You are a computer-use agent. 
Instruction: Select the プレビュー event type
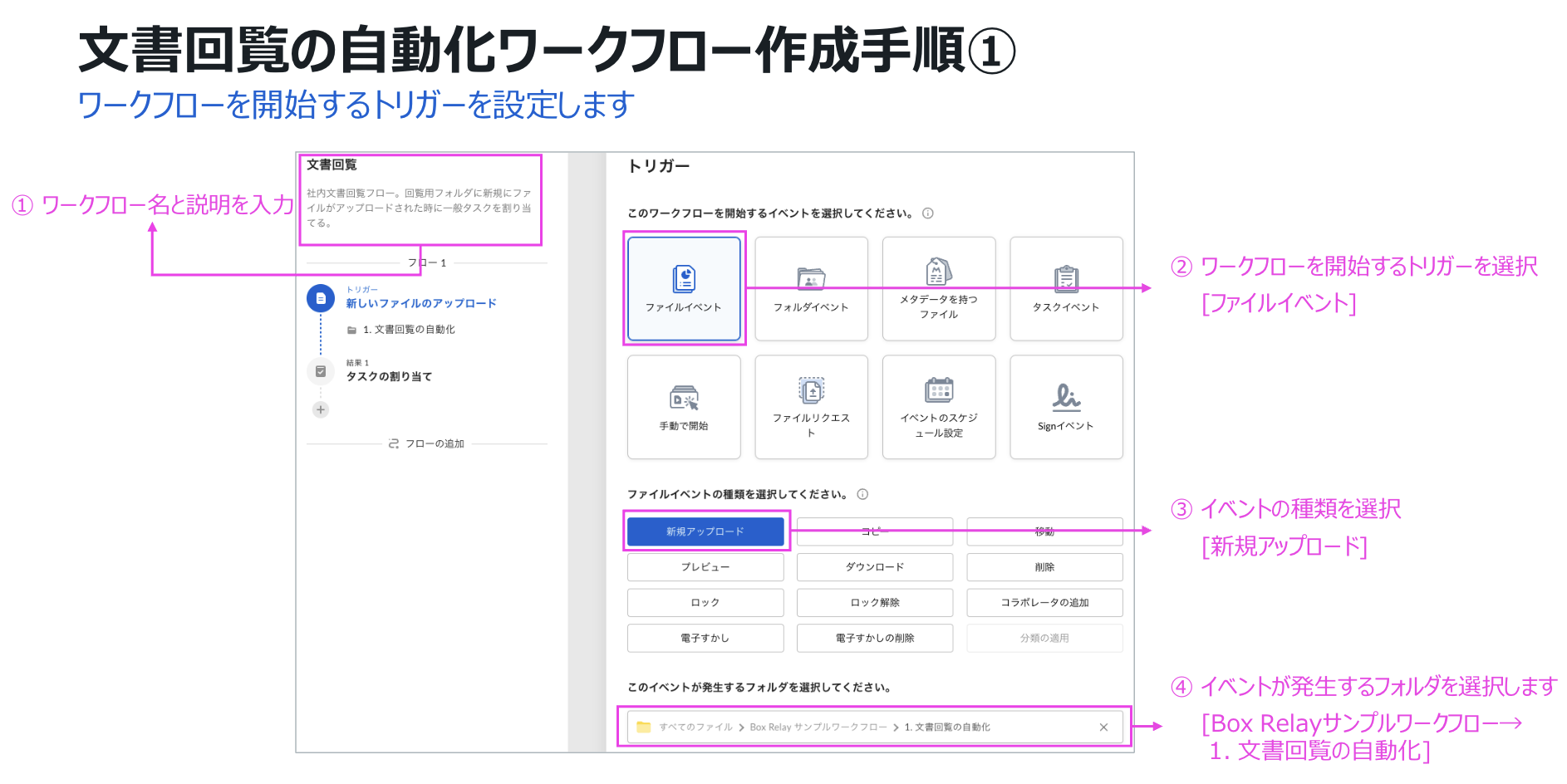coord(705,567)
